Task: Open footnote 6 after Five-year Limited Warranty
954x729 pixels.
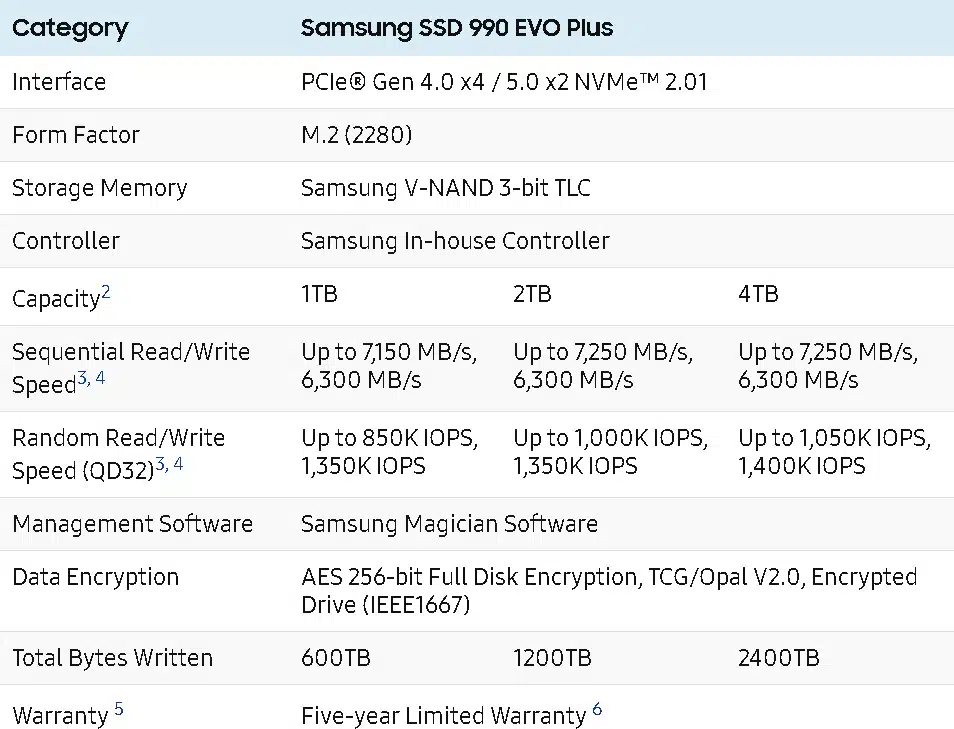Action: pos(597,709)
